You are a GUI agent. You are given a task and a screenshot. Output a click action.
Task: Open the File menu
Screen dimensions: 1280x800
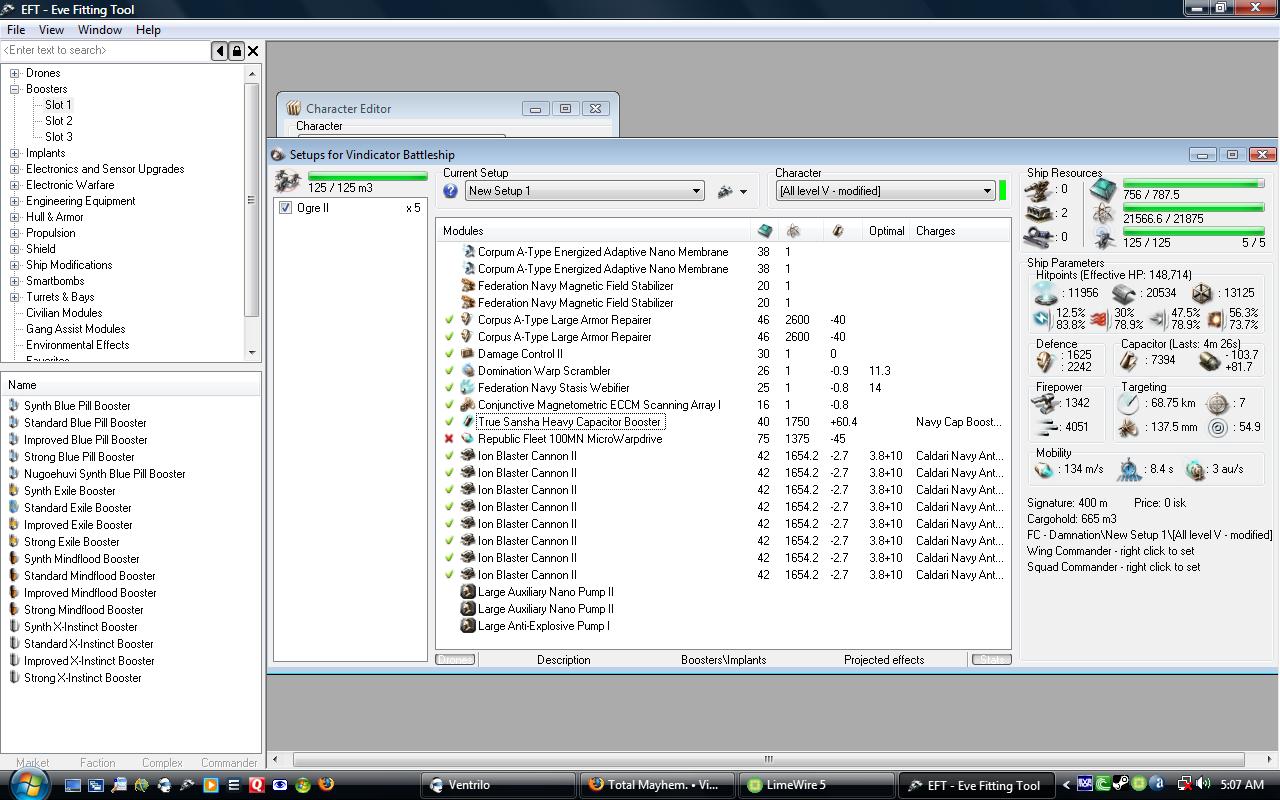[x=16, y=30]
